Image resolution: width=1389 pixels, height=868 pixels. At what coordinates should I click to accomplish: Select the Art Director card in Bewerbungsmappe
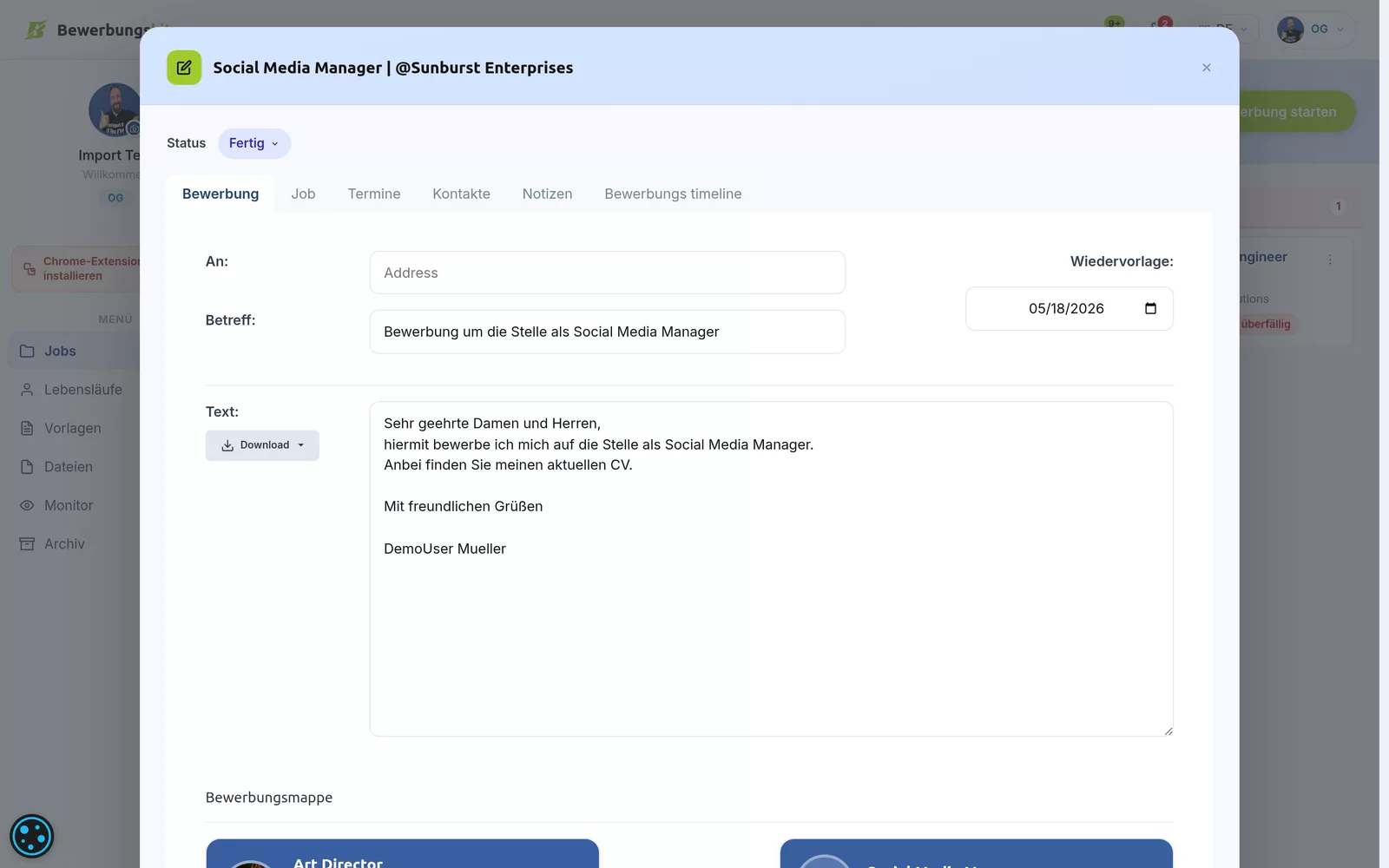tap(402, 854)
